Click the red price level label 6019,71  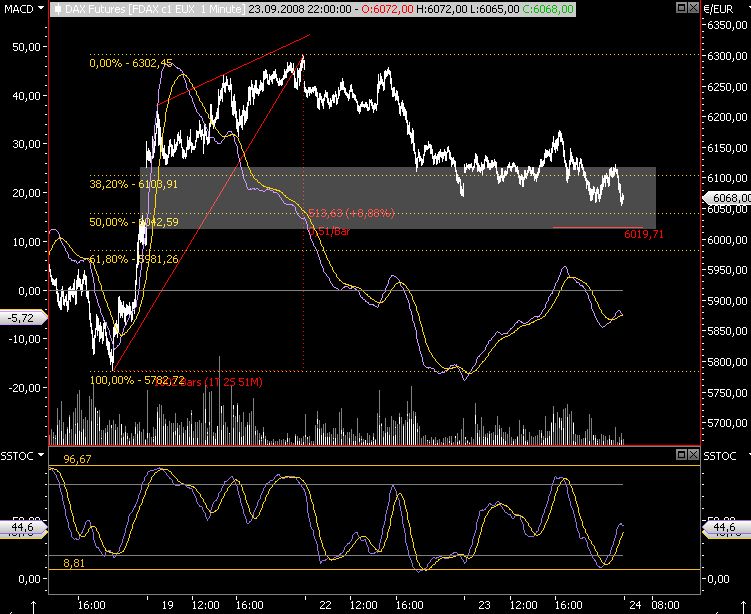click(x=644, y=234)
